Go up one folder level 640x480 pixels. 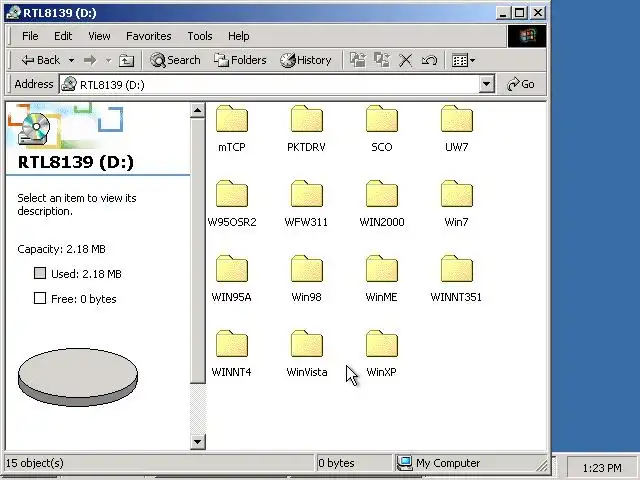coord(126,60)
